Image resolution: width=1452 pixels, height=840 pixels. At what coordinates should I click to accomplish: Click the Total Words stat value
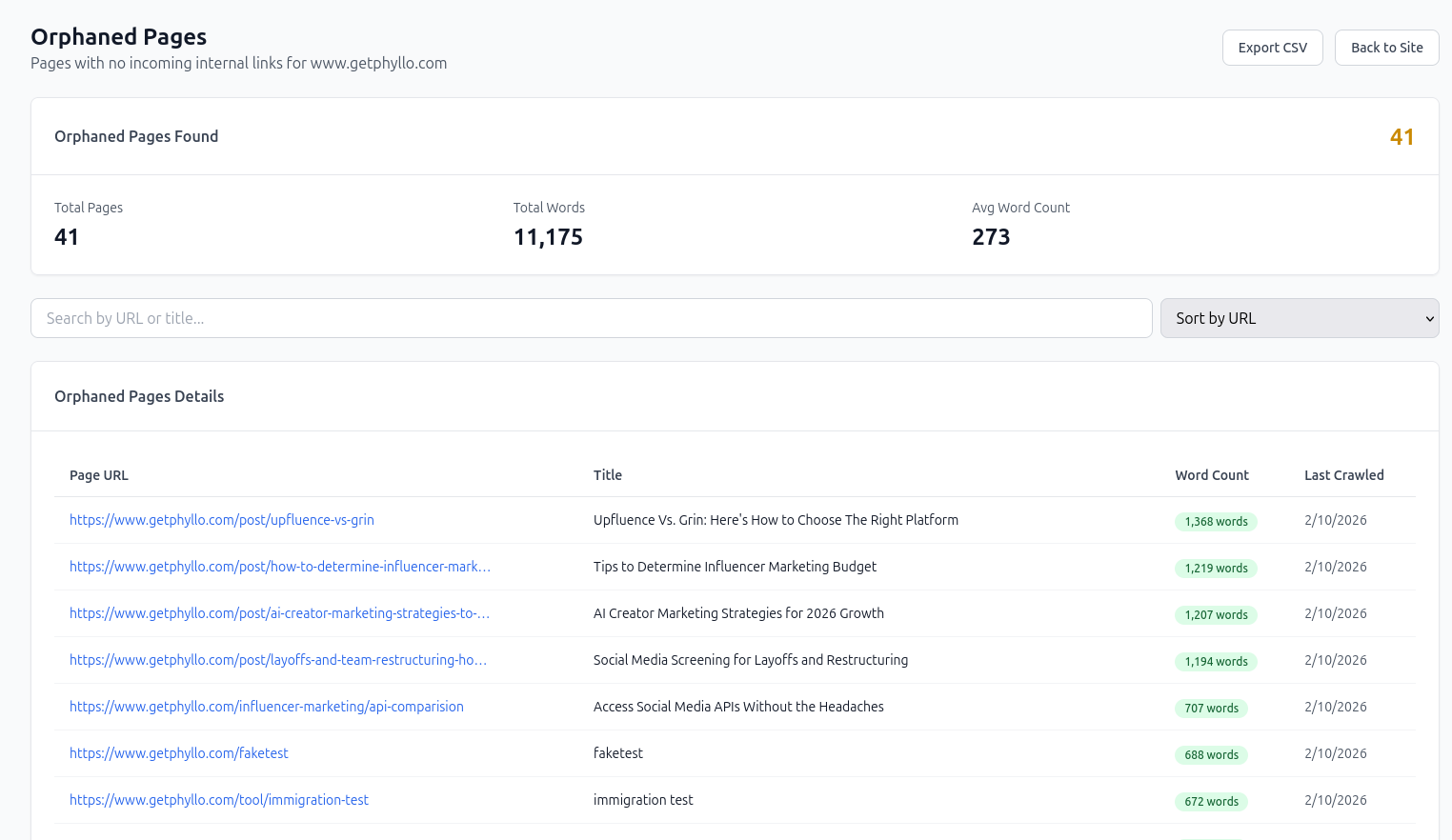coord(548,236)
